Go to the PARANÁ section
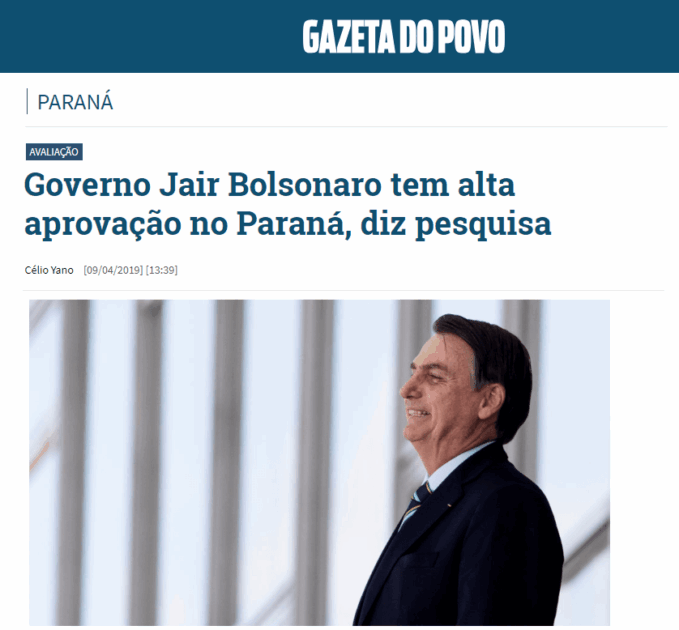 tap(75, 102)
